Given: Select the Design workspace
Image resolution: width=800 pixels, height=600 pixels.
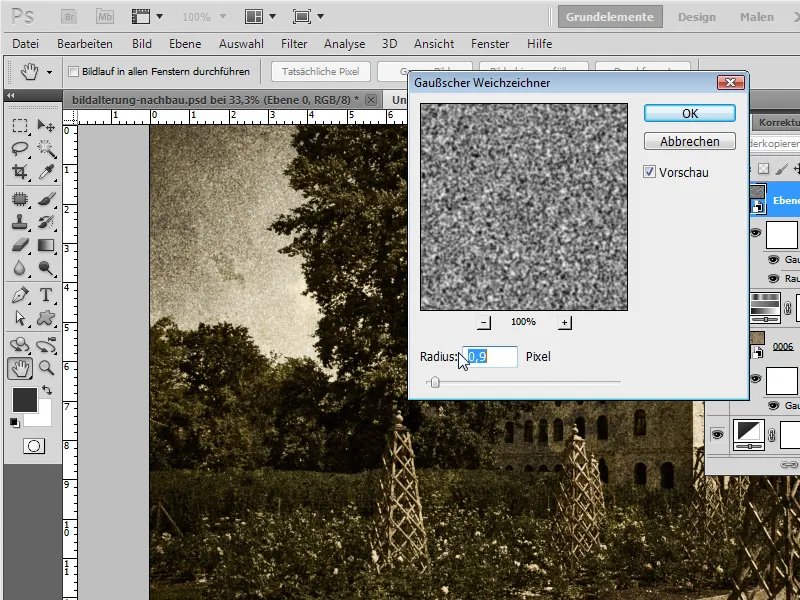Looking at the screenshot, I should [697, 17].
